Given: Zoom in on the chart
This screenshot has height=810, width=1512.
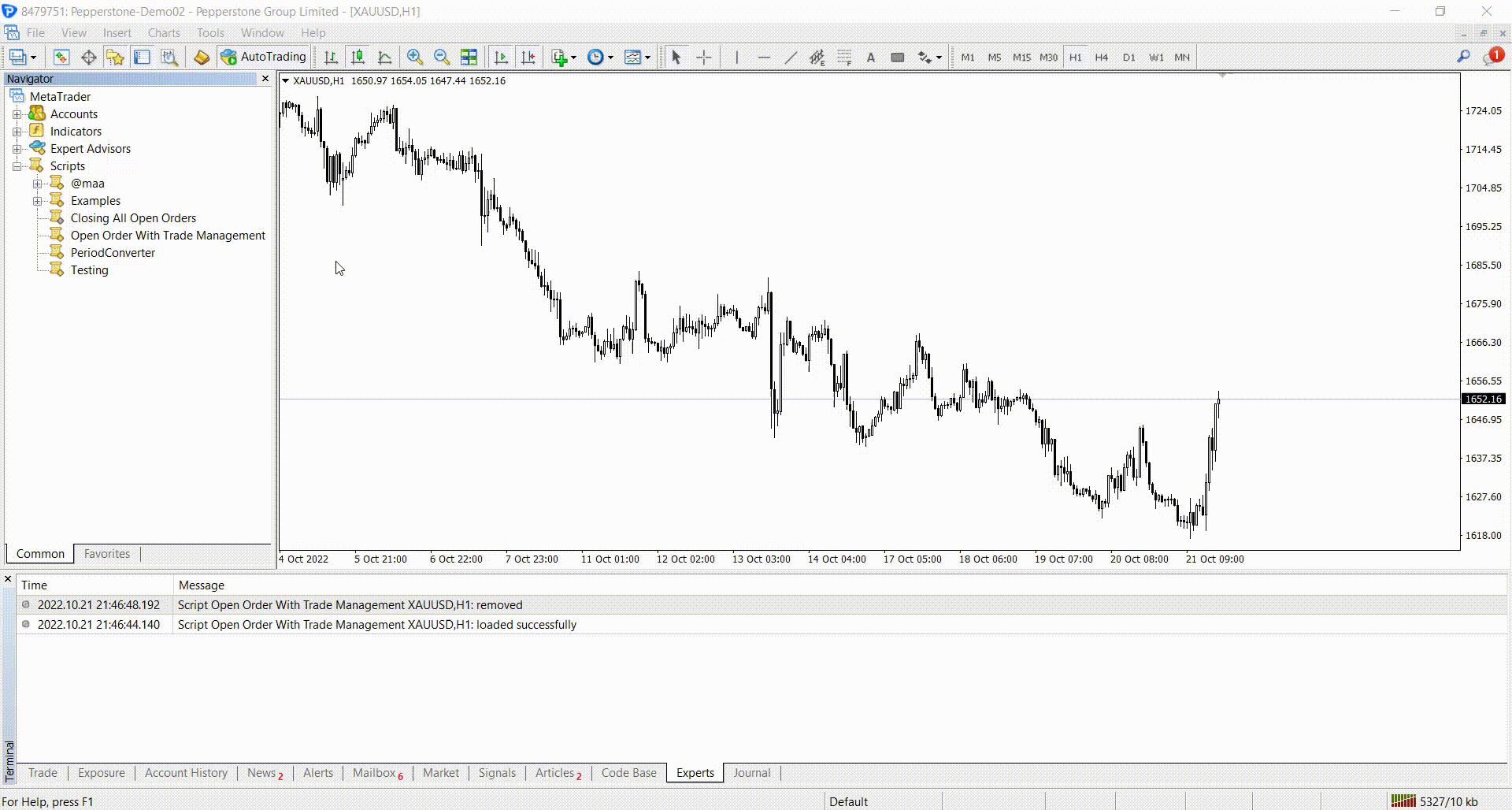Looking at the screenshot, I should [x=415, y=57].
